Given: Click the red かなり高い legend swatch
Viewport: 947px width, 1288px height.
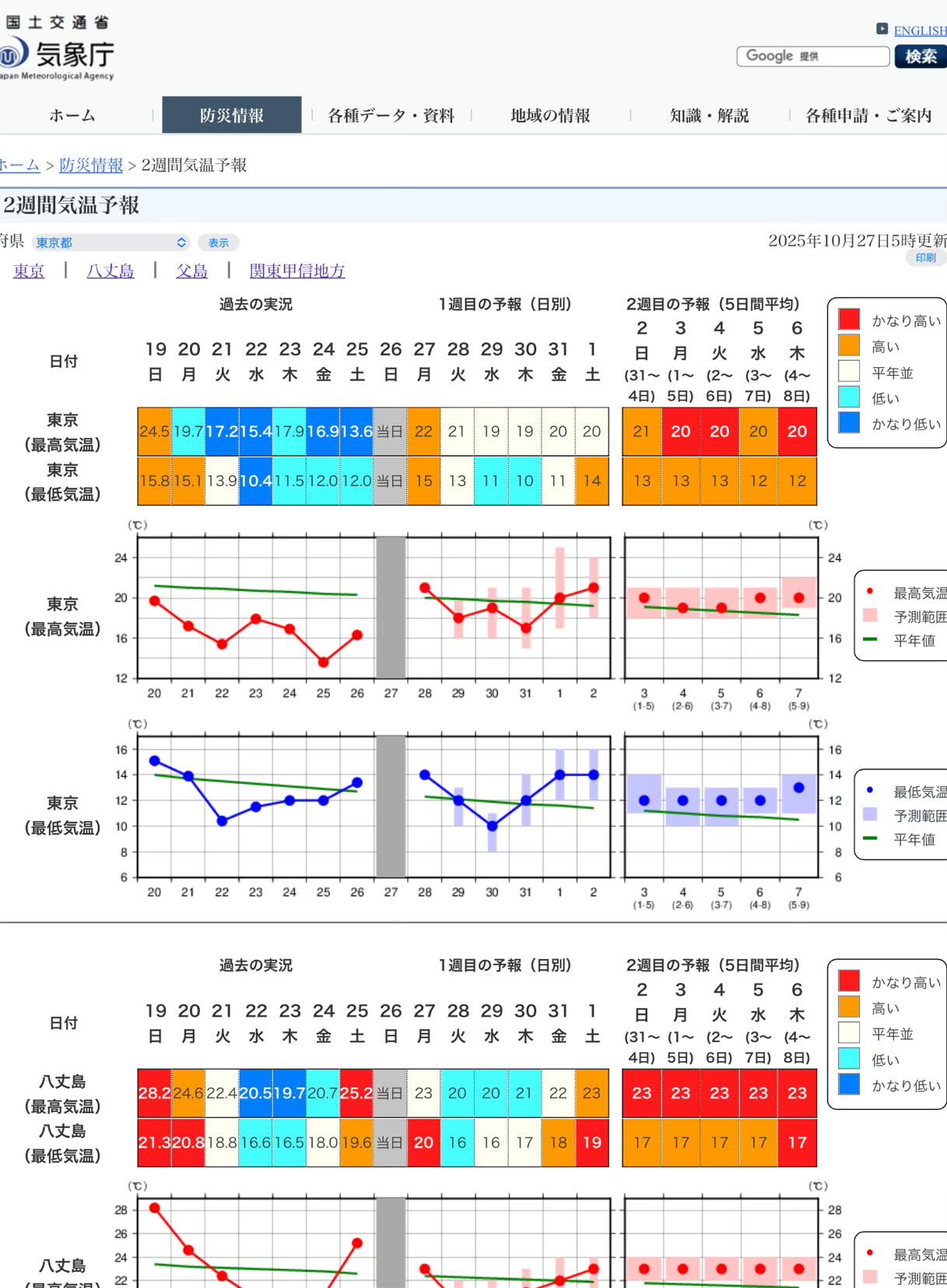Looking at the screenshot, I should (848, 320).
